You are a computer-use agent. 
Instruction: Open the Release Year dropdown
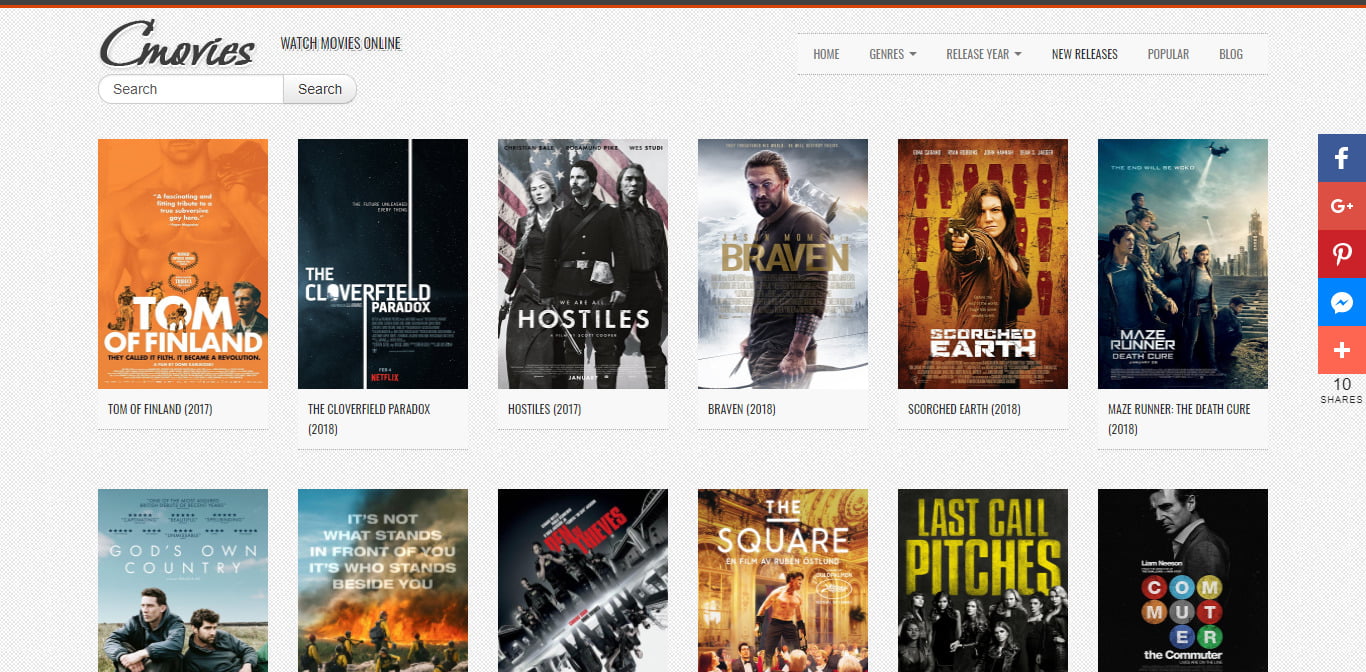(984, 54)
